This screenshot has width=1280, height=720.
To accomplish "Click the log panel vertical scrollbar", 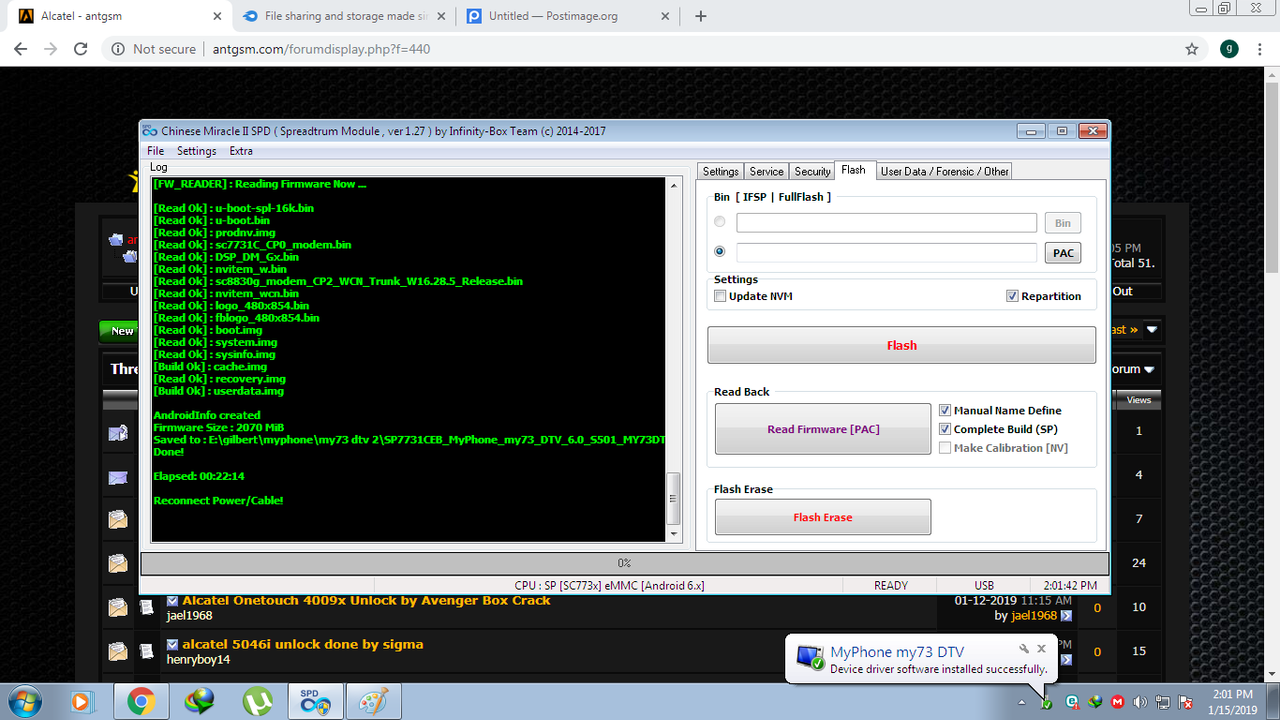I will tap(674, 360).
